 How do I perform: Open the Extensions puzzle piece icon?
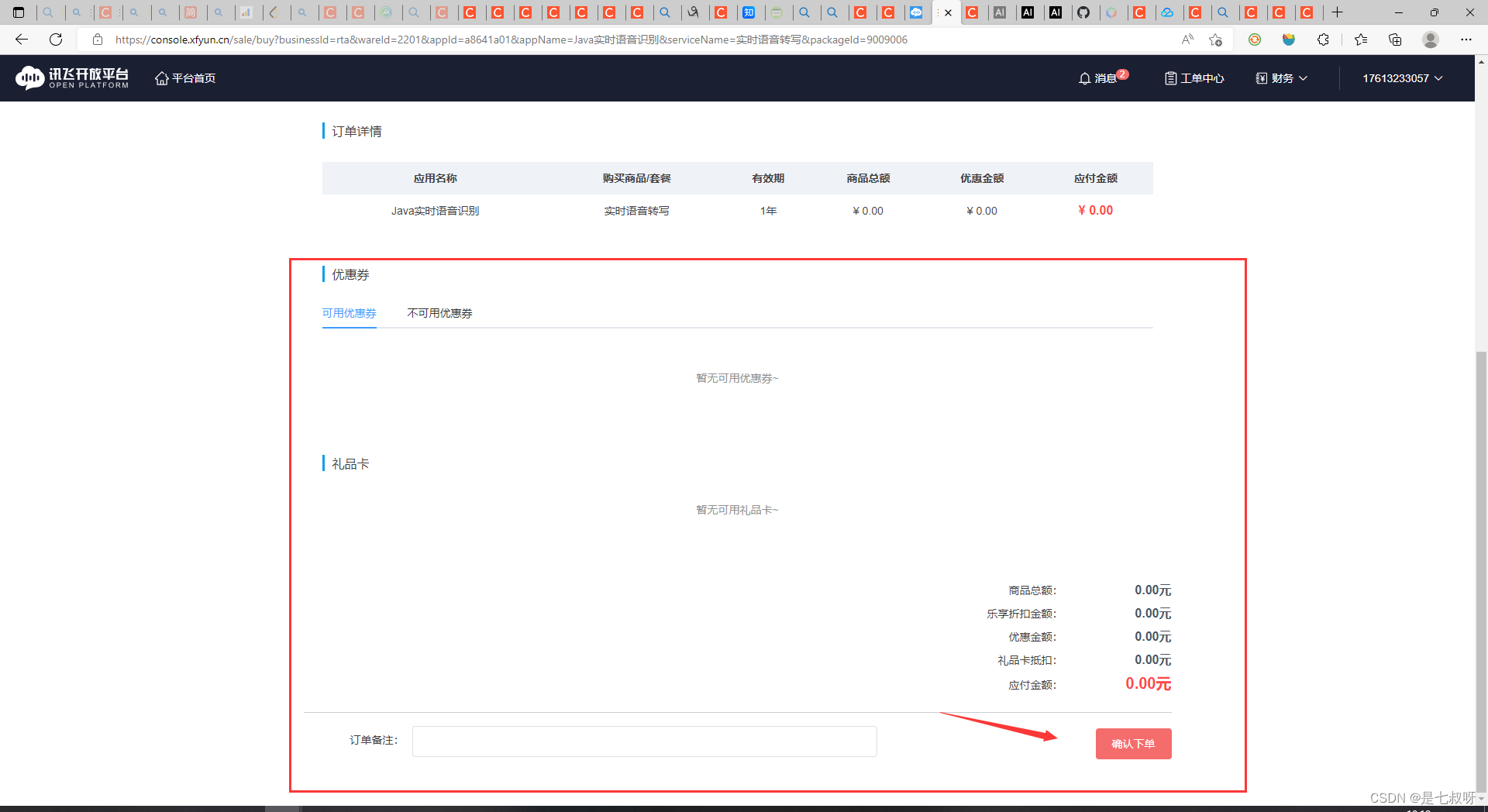[x=1323, y=40]
